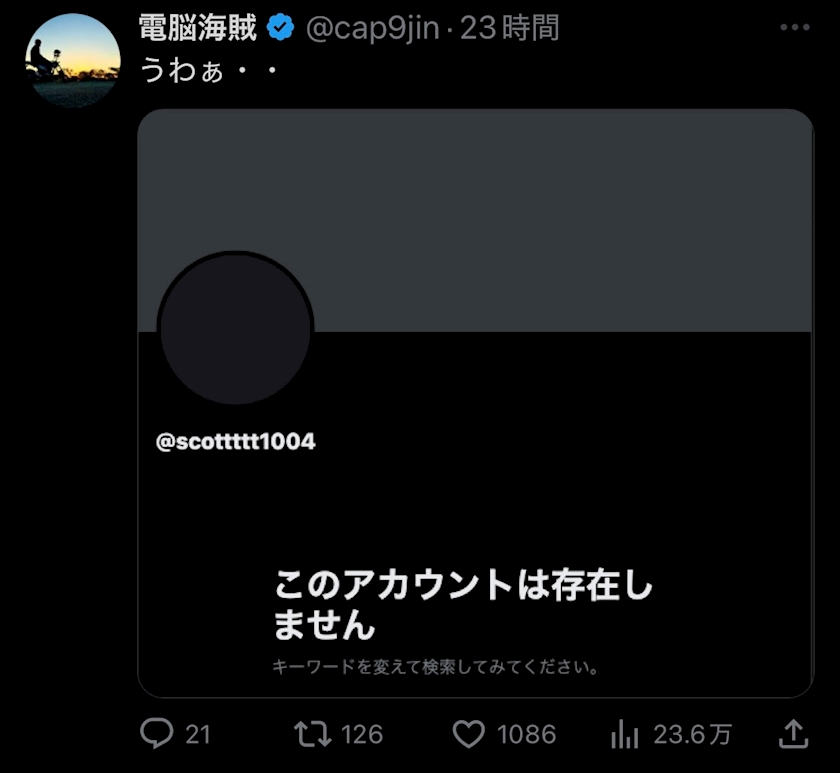Open the @cap9jin handle link

[x=371, y=29]
